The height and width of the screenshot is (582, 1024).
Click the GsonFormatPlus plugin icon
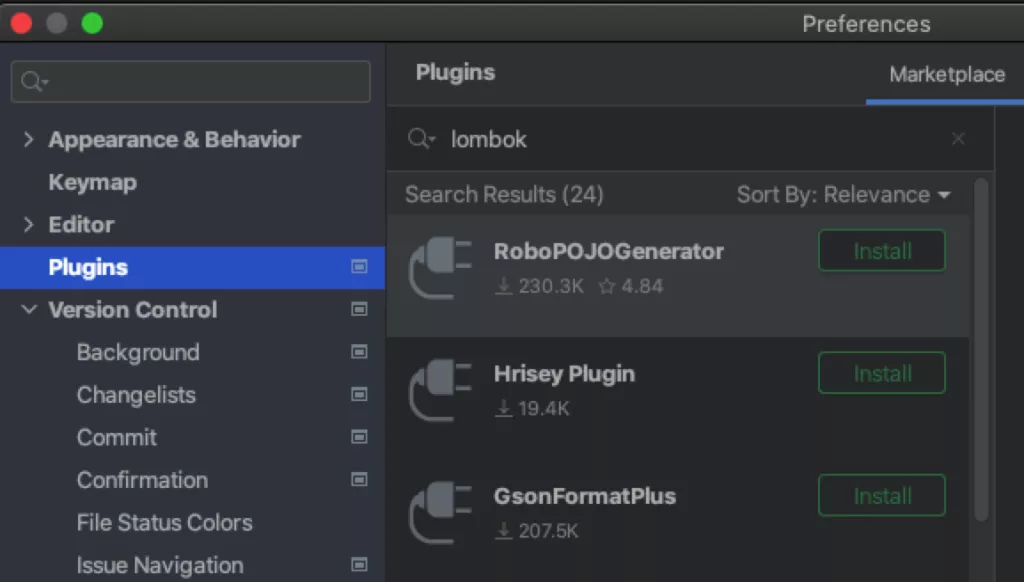[x=440, y=513]
